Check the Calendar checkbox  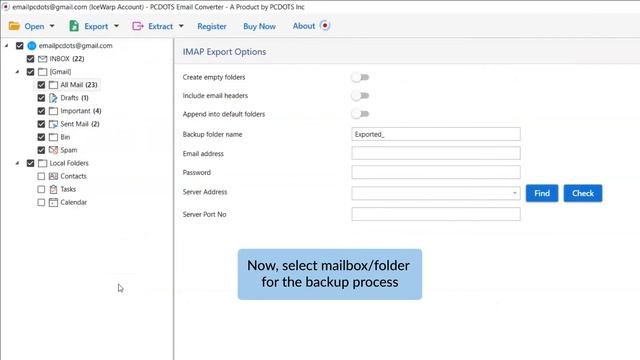coord(41,202)
